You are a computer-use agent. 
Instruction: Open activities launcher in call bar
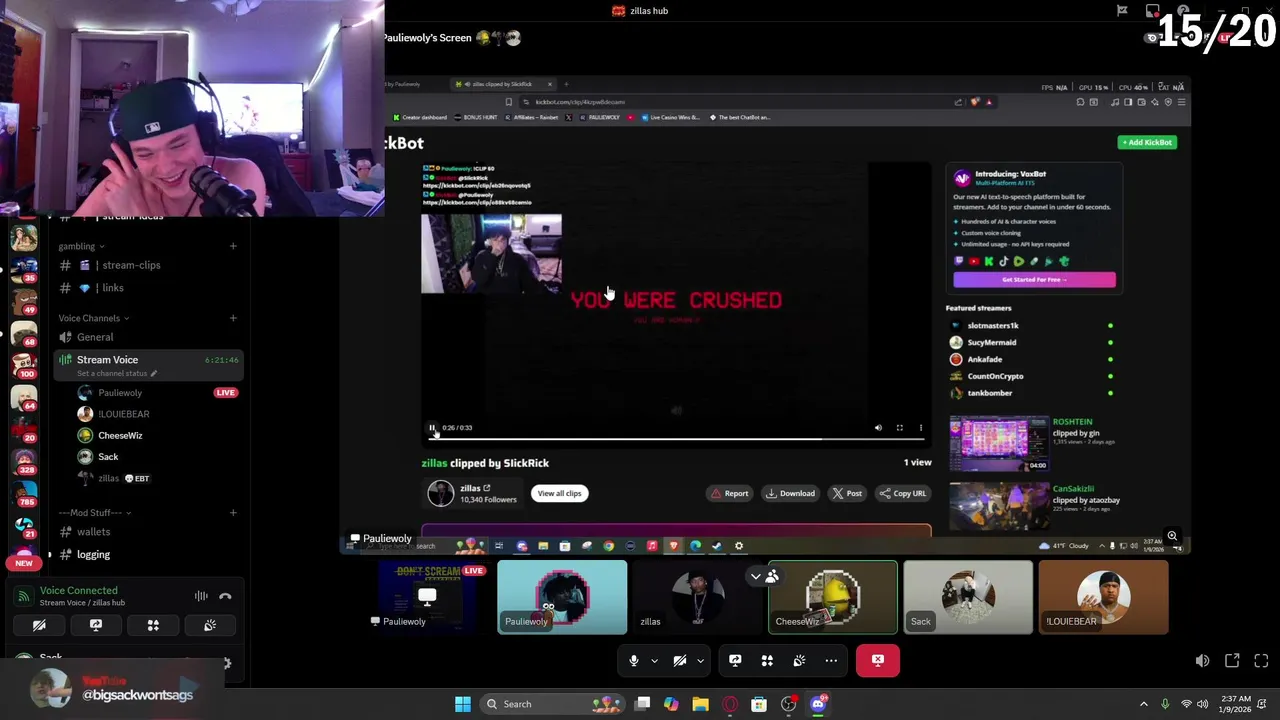point(767,660)
